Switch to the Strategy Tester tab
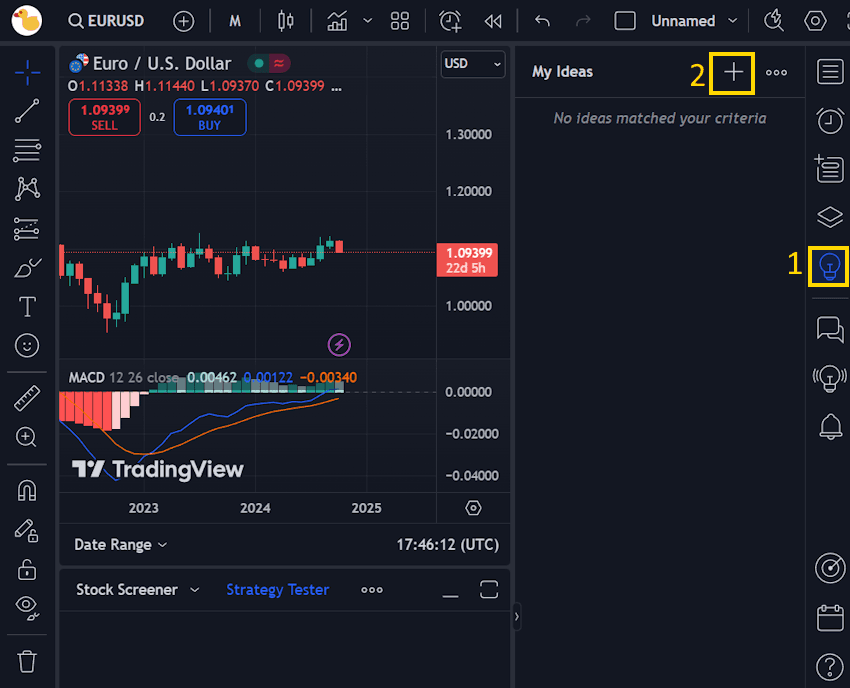Screen dimensions: 850x688 [x=277, y=589]
